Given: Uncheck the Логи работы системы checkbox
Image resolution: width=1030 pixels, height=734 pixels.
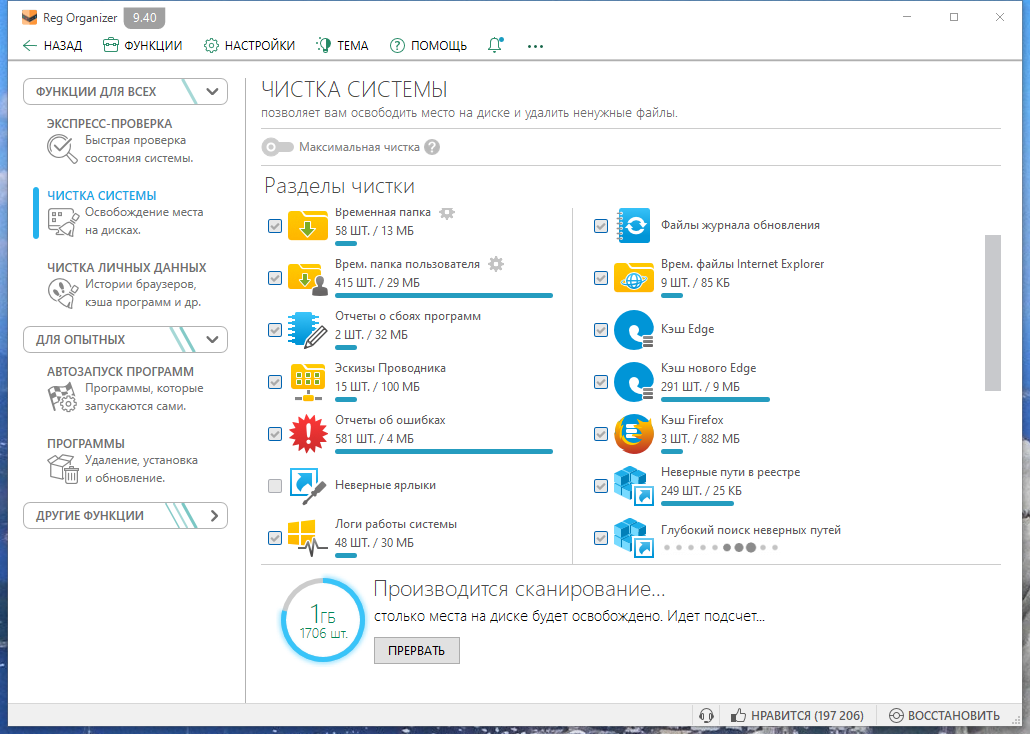Looking at the screenshot, I should [x=275, y=538].
